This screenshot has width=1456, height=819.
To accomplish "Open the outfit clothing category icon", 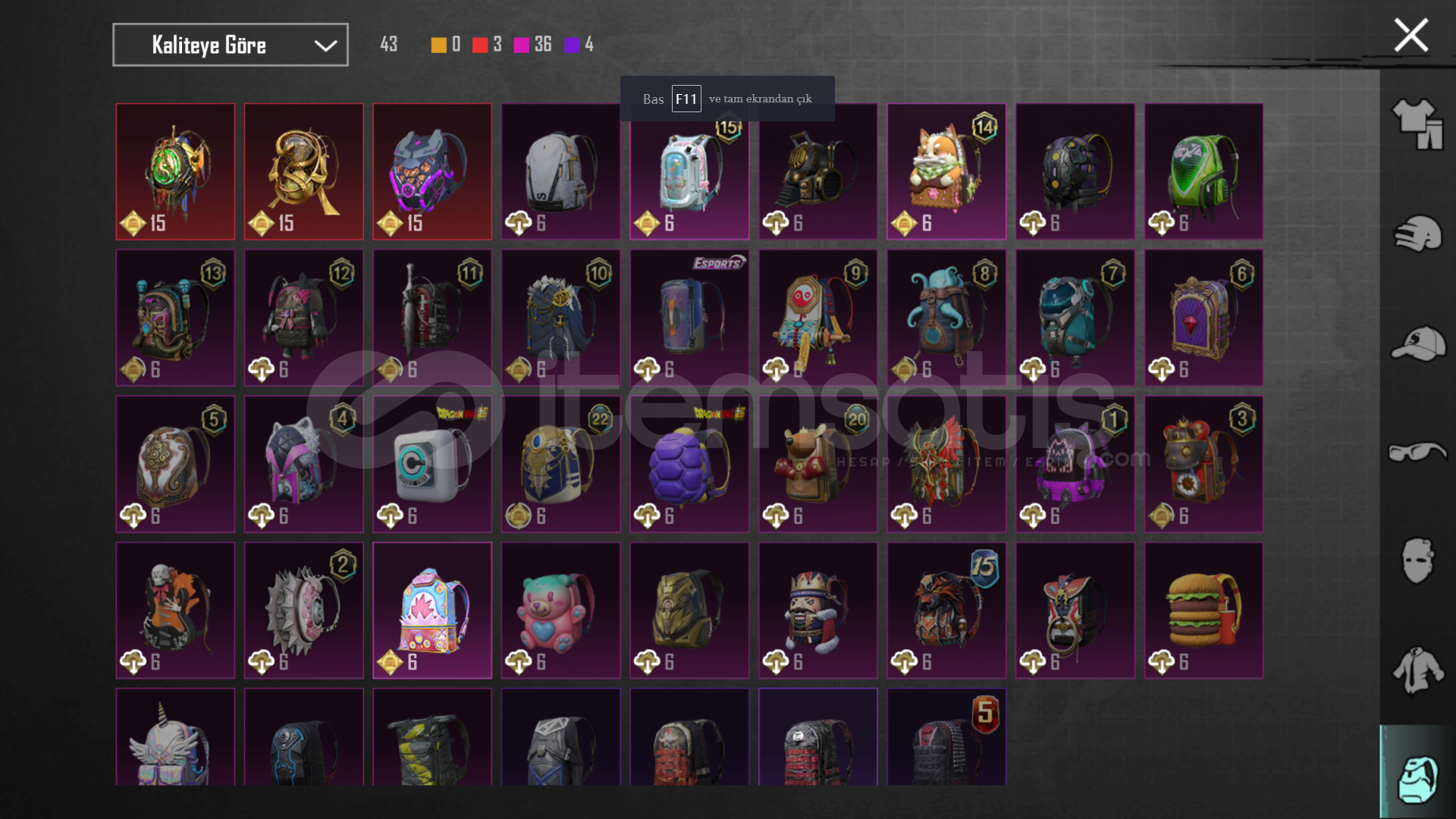I will click(x=1417, y=124).
